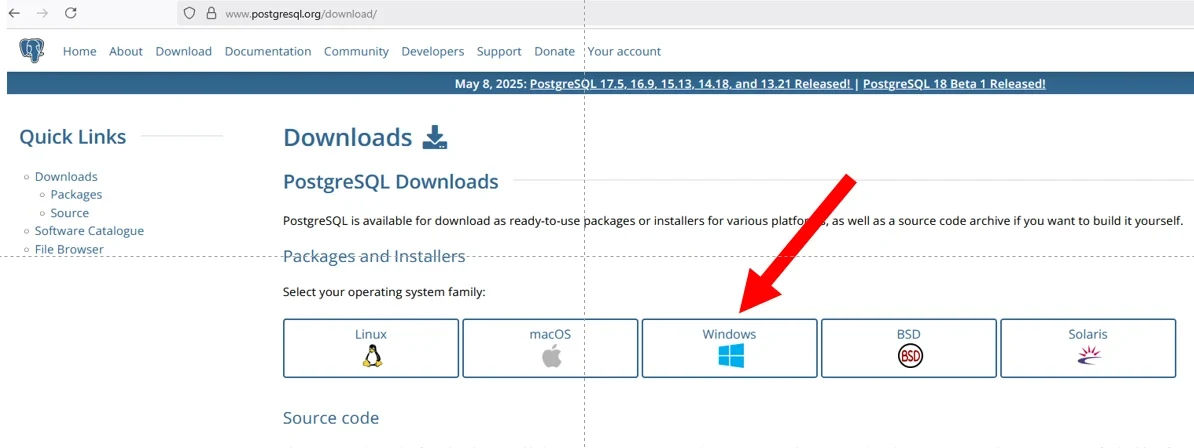The image size is (1194, 448).
Task: Click Software Catalogue quick link
Action: click(x=89, y=231)
